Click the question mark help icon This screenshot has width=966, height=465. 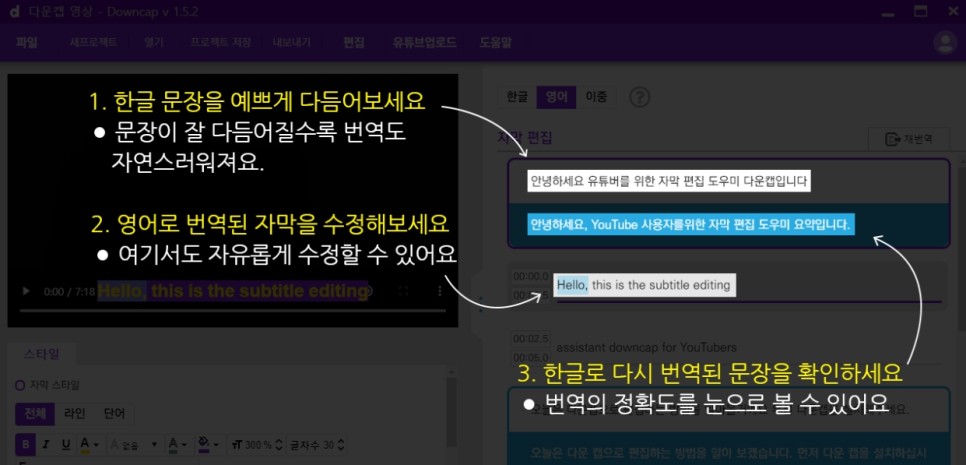coord(641,97)
